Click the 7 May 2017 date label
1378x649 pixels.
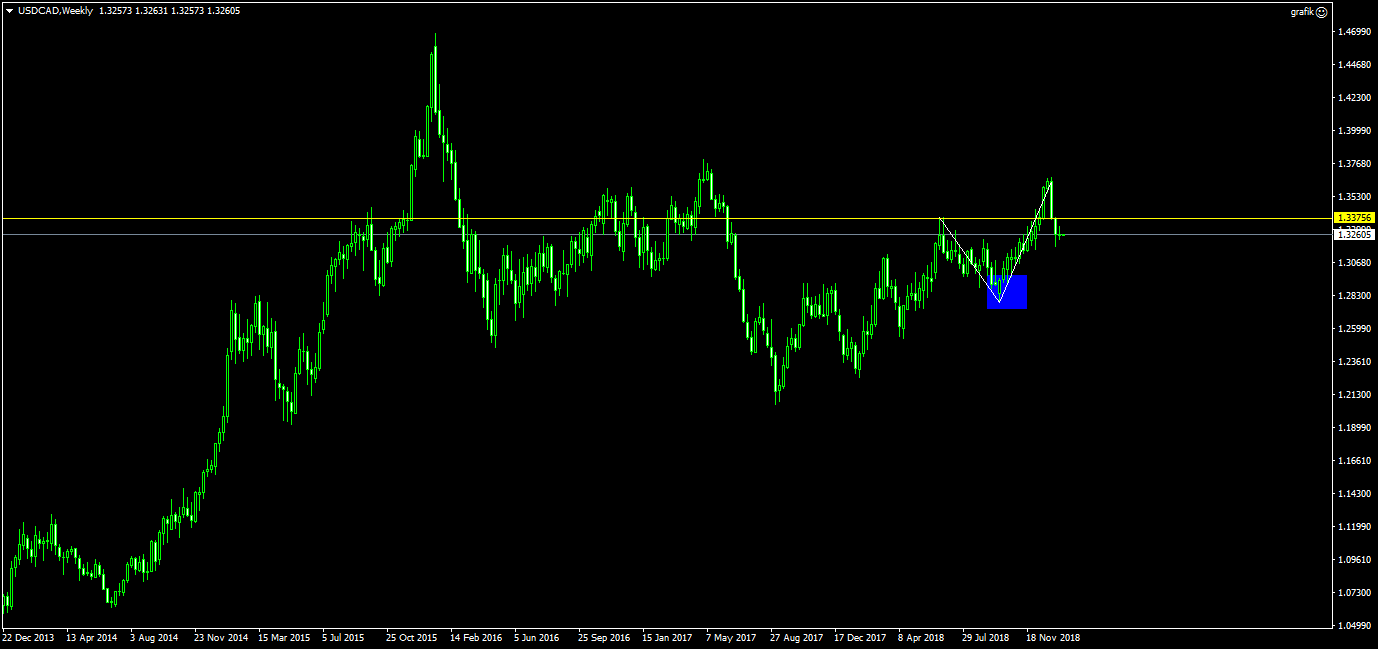pos(730,637)
